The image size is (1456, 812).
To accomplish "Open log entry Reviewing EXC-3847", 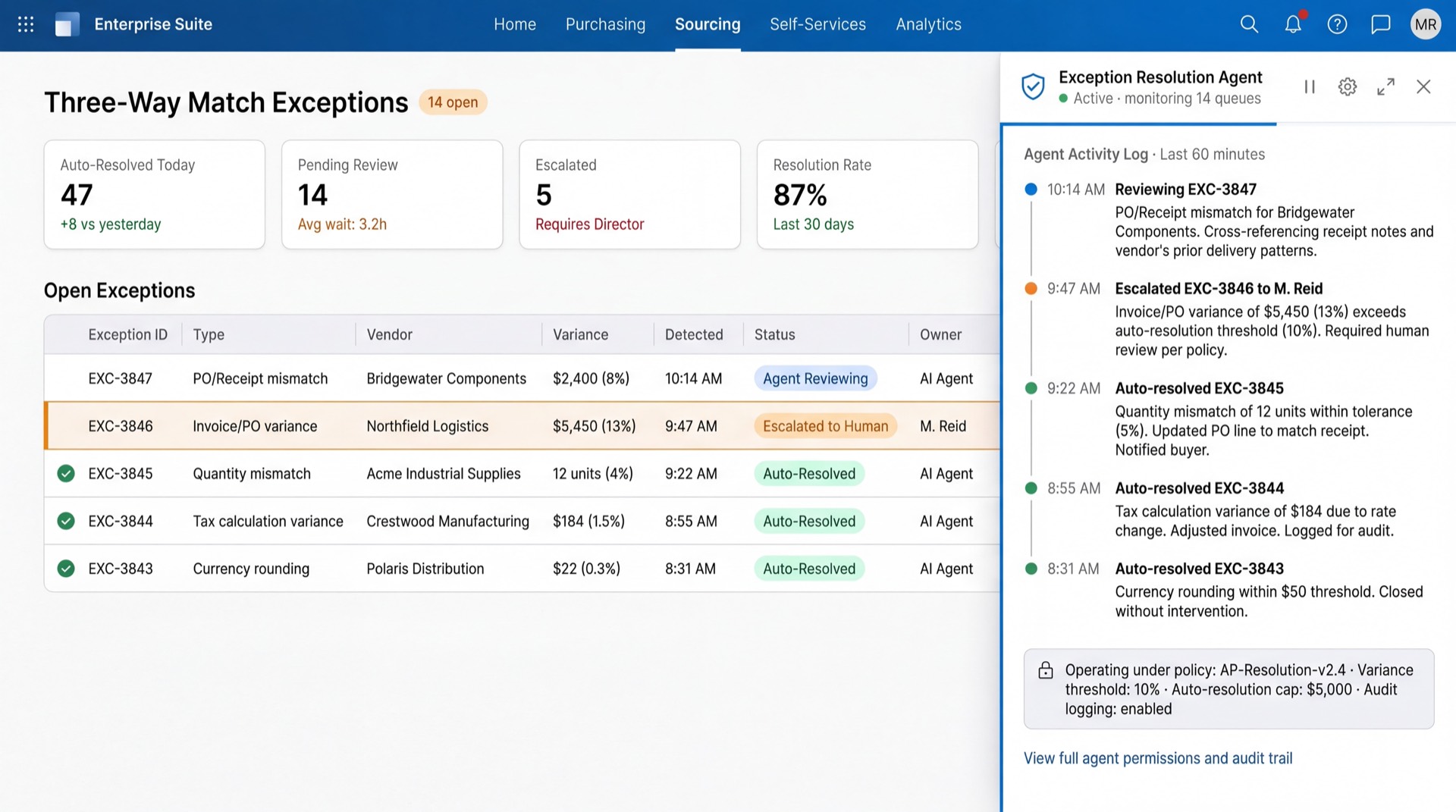I will (1185, 190).
